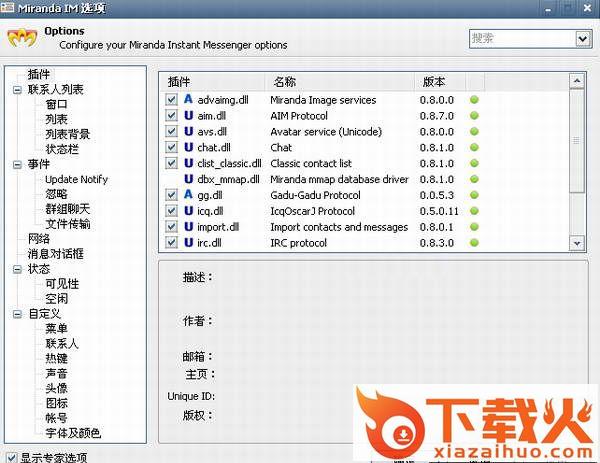
Task: Click green status dot for avs.dll
Action: [474, 132]
